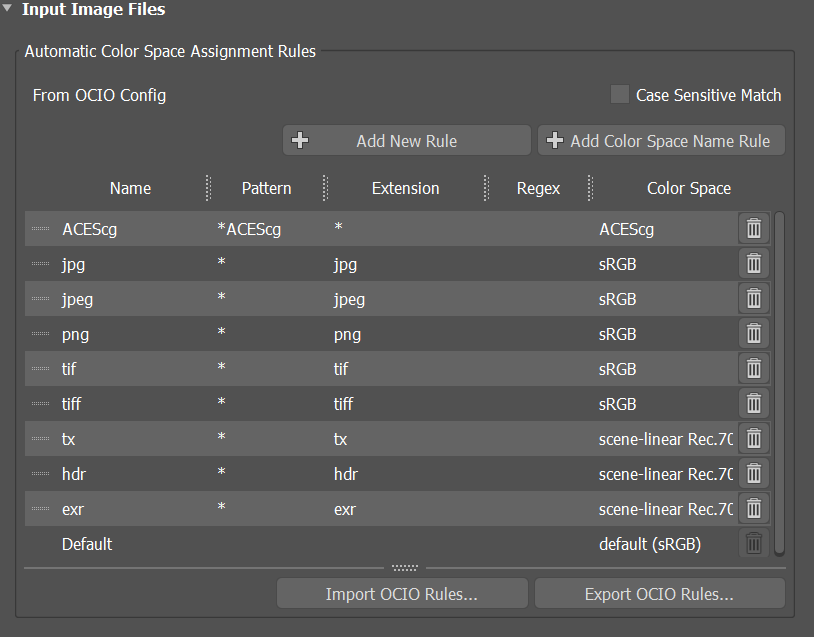Click the Color Space column header
Viewport: 814px width, 637px height.
pyautogui.click(x=688, y=188)
